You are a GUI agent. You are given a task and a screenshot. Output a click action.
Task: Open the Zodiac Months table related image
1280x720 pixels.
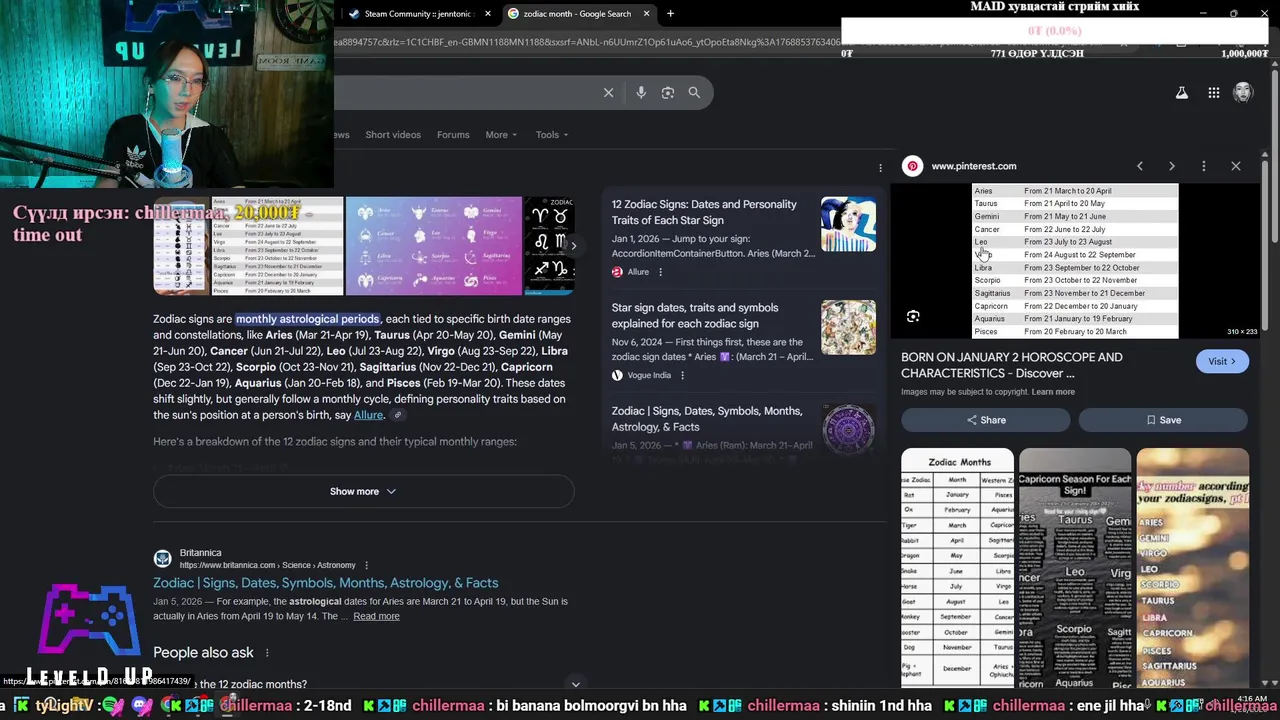pos(957,567)
